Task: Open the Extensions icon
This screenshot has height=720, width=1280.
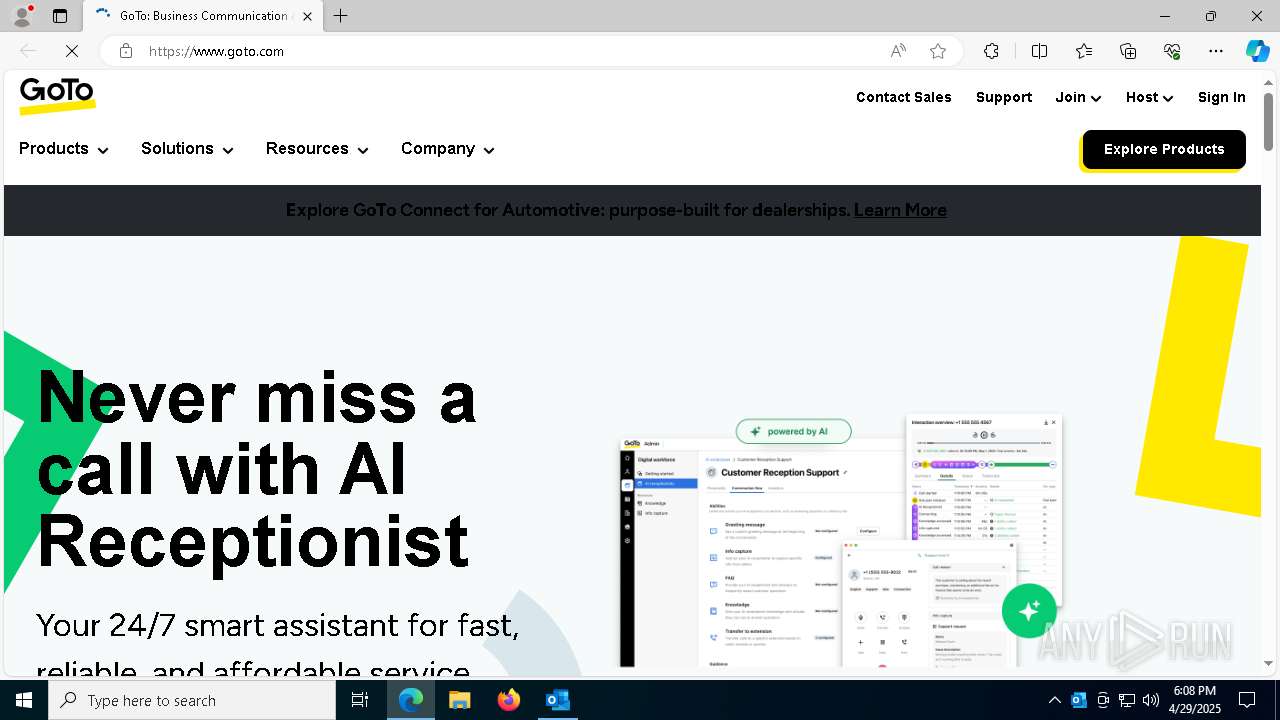Action: click(x=991, y=51)
